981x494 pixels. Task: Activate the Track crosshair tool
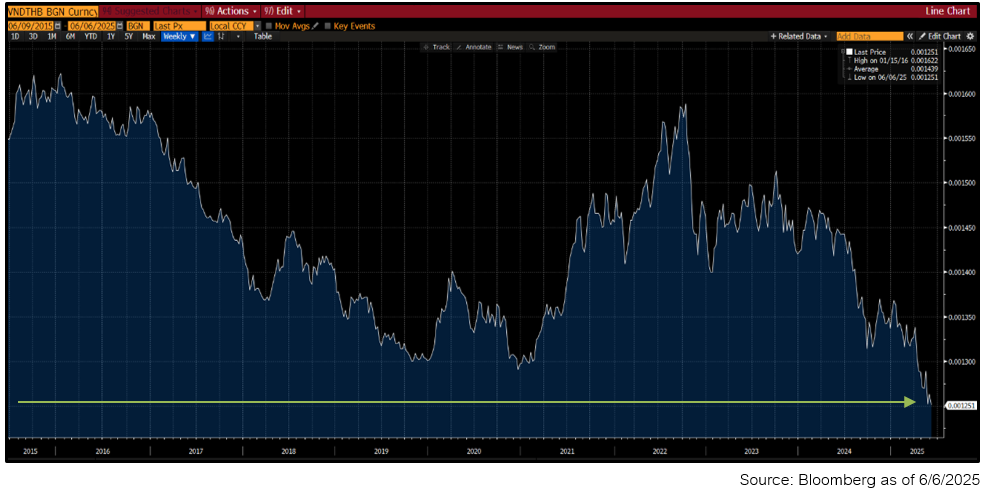coord(436,47)
